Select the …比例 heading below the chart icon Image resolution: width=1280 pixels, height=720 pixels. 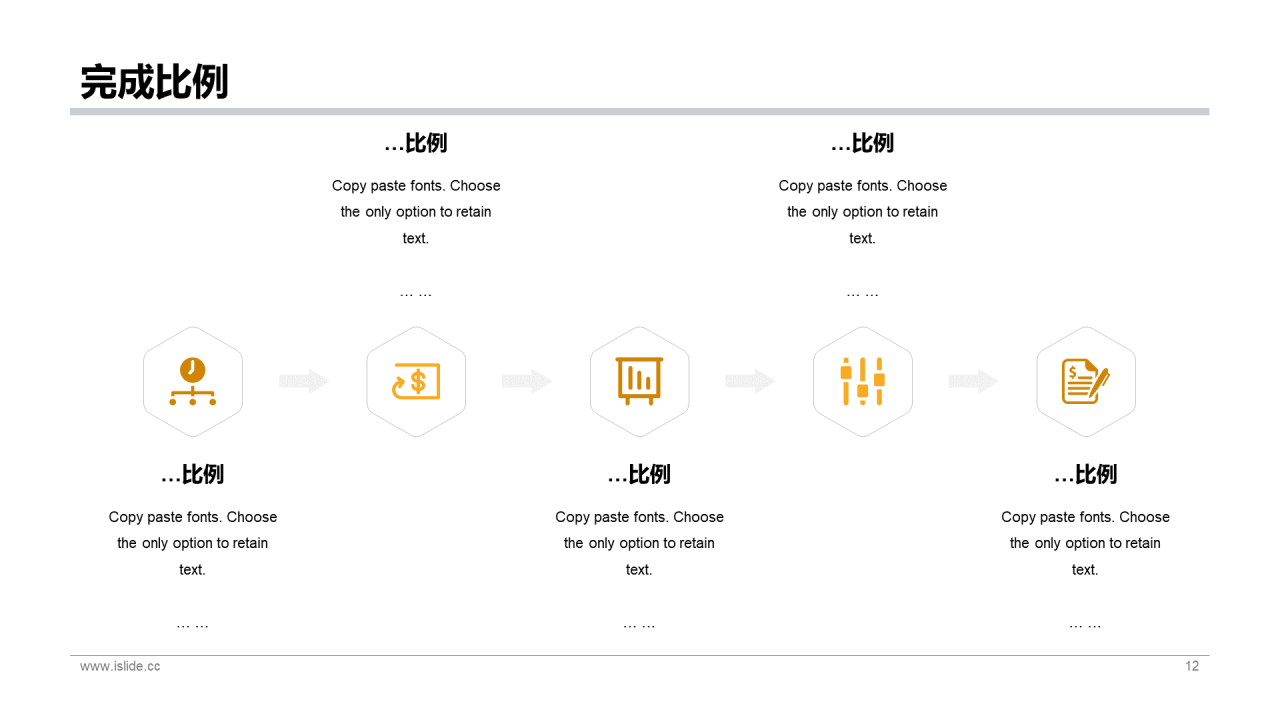click(639, 474)
